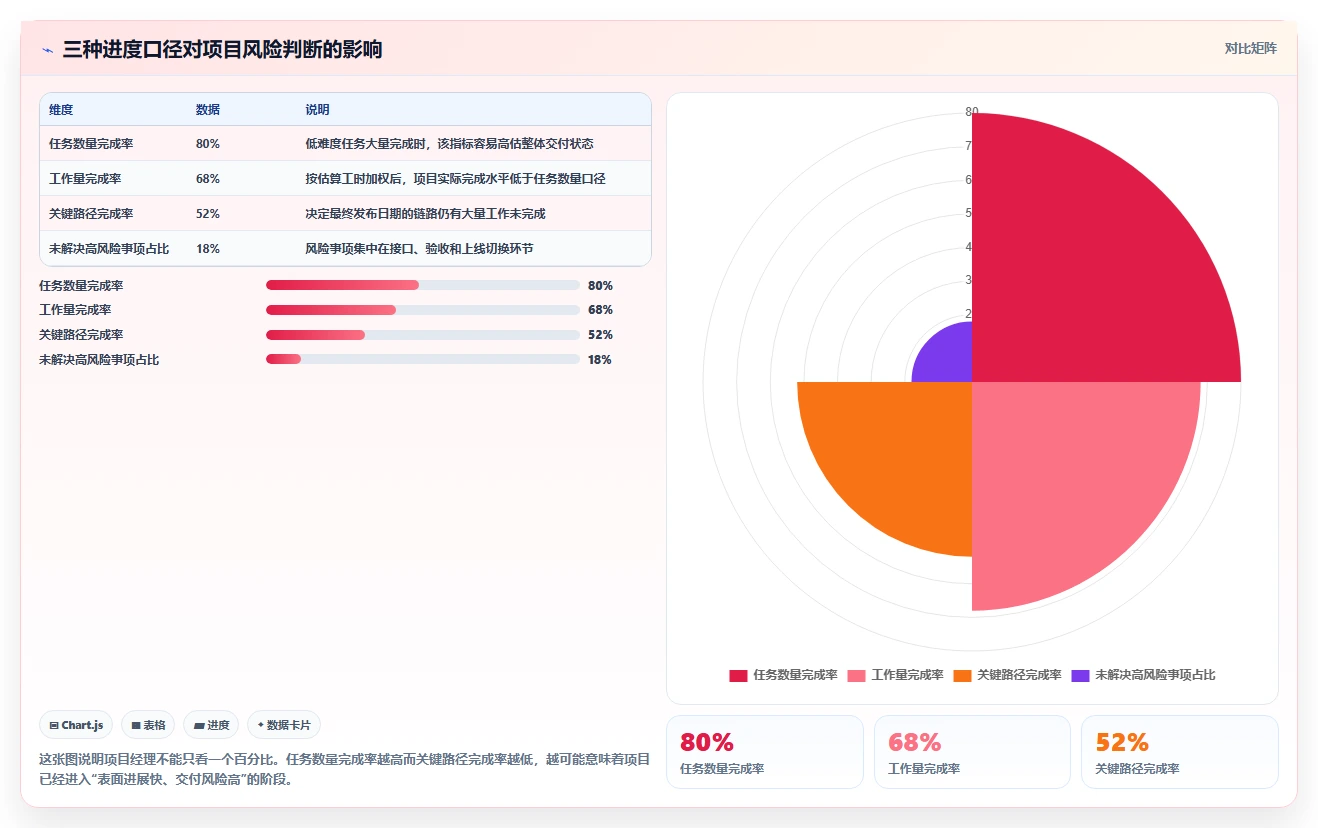Screen dimensions: 1318x828
Task: Click description starting 决定最终发布日期
Action: click(x=425, y=214)
